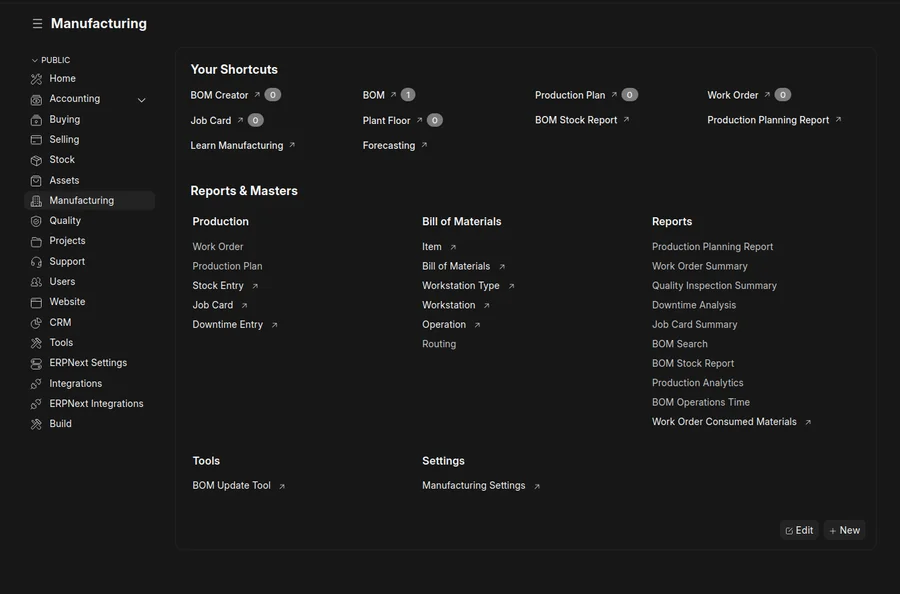900x594 pixels.
Task: Click the Selling sidebar icon
Action: pyautogui.click(x=36, y=140)
